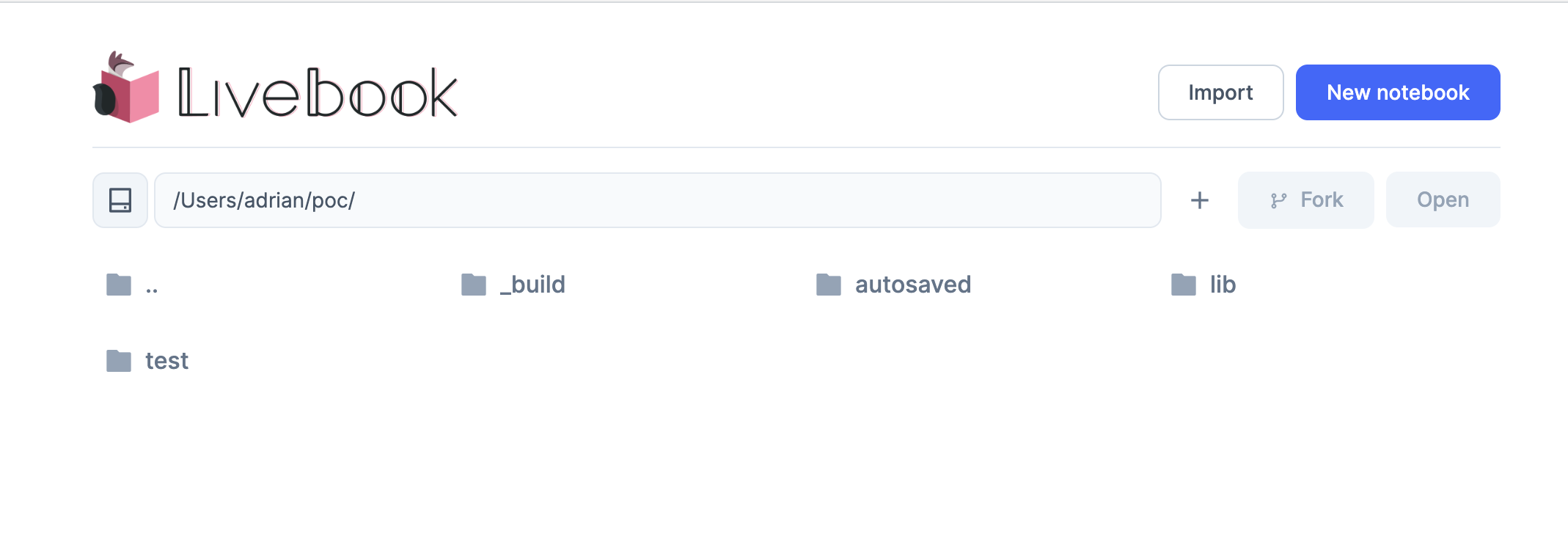The height and width of the screenshot is (553, 1568).
Task: Navigate to the parent directory entry
Action: tap(150, 285)
